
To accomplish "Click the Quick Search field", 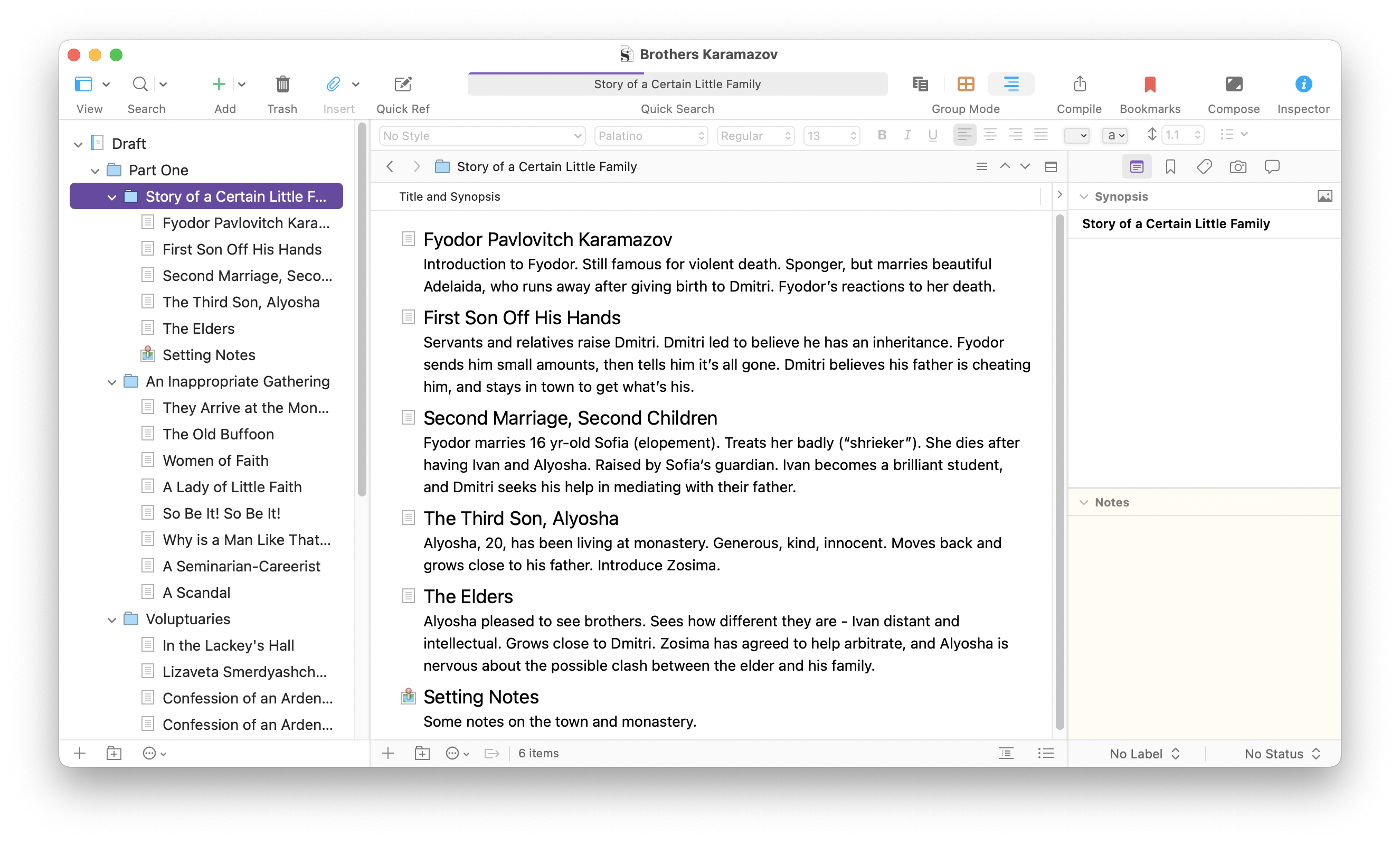I will pyautogui.click(x=677, y=84).
